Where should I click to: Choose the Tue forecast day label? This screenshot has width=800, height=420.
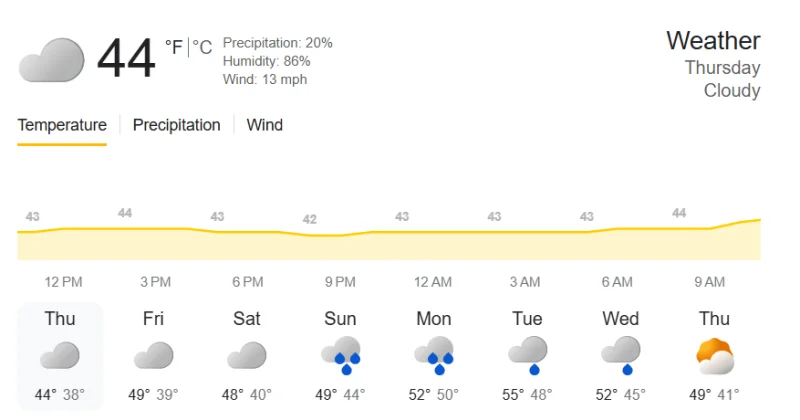coord(528,318)
